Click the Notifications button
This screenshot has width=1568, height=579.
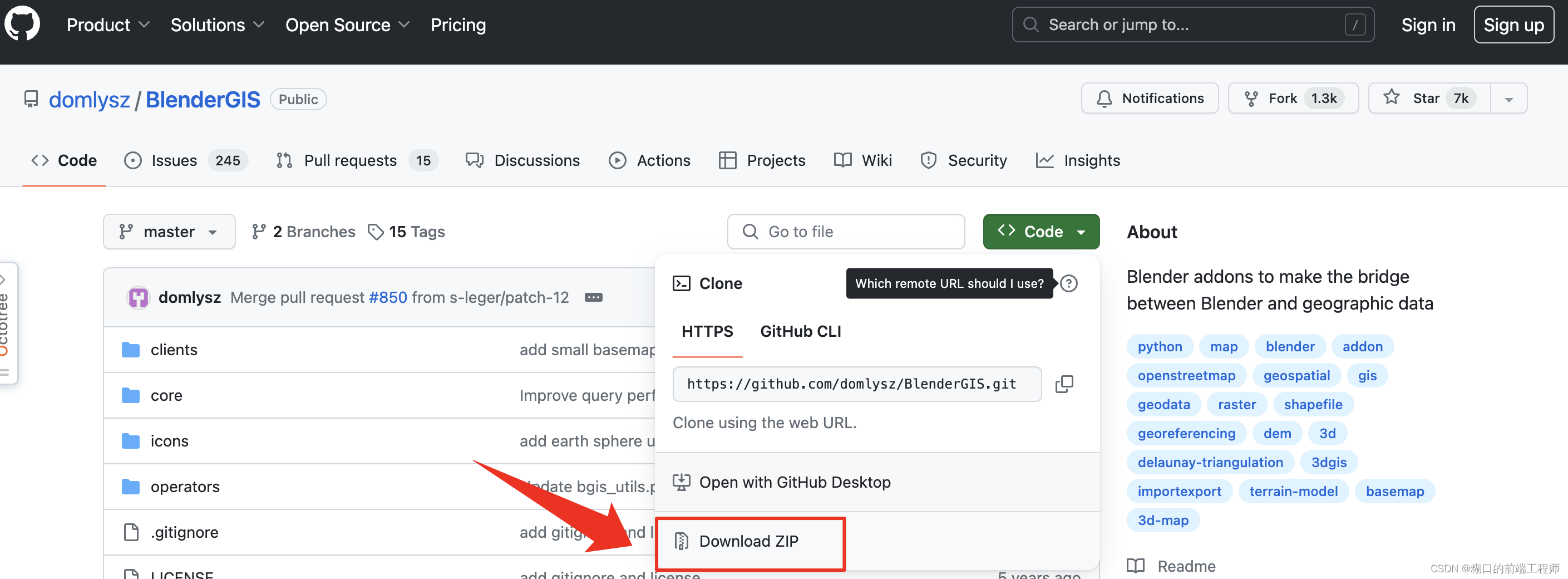(x=1149, y=99)
